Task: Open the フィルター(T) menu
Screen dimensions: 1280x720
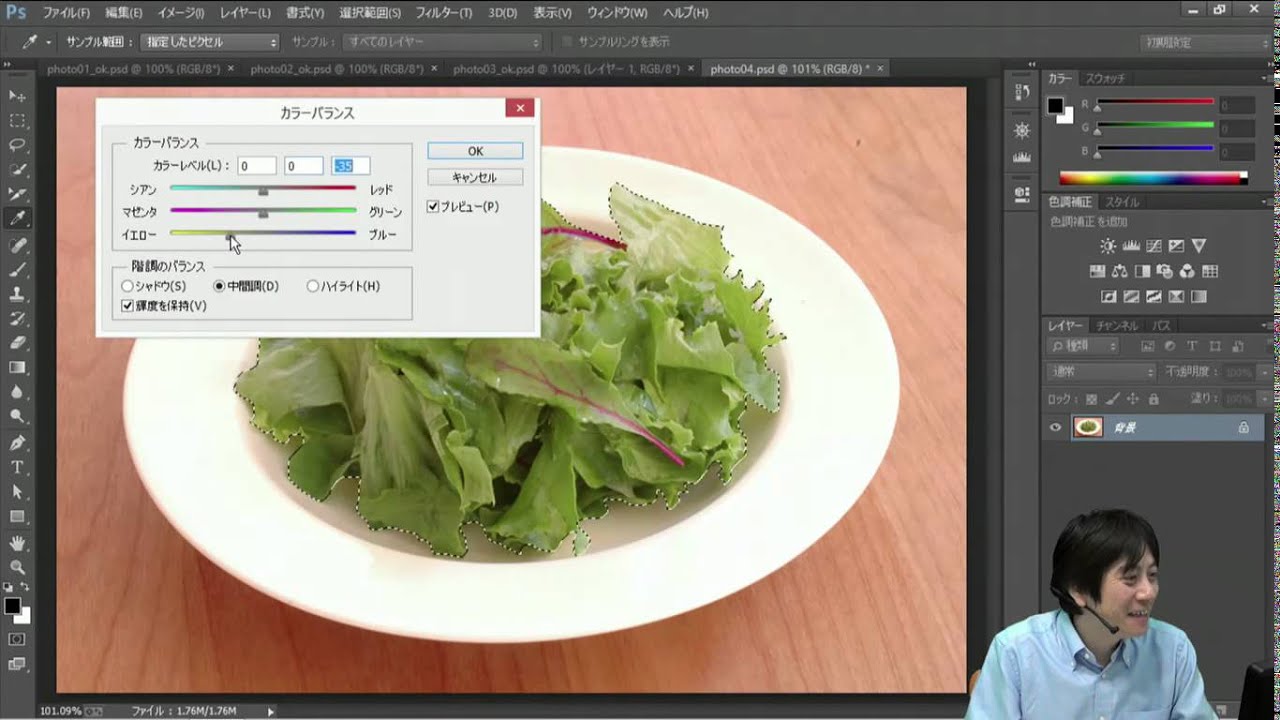Action: click(x=443, y=13)
